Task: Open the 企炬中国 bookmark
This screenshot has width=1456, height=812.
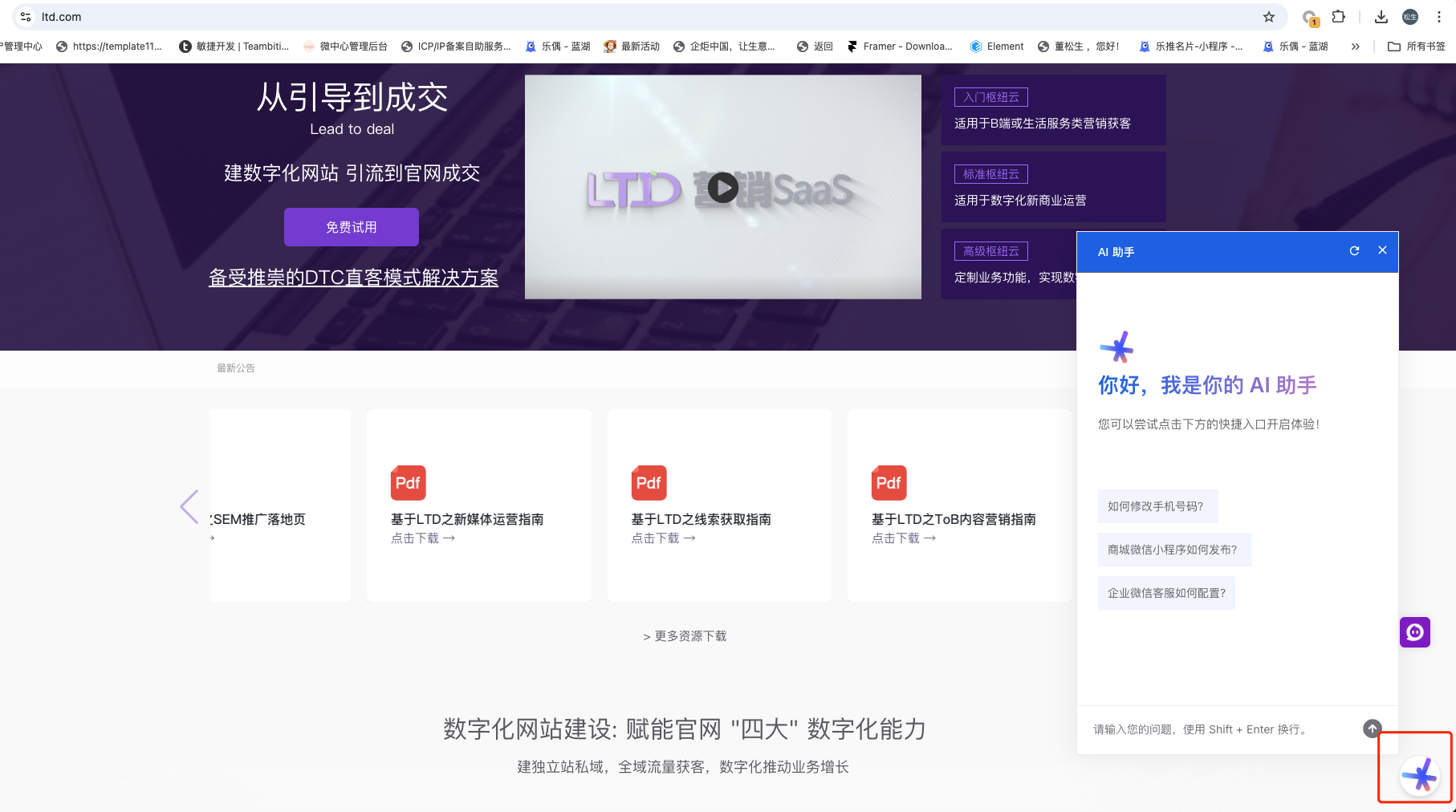Action: (725, 47)
